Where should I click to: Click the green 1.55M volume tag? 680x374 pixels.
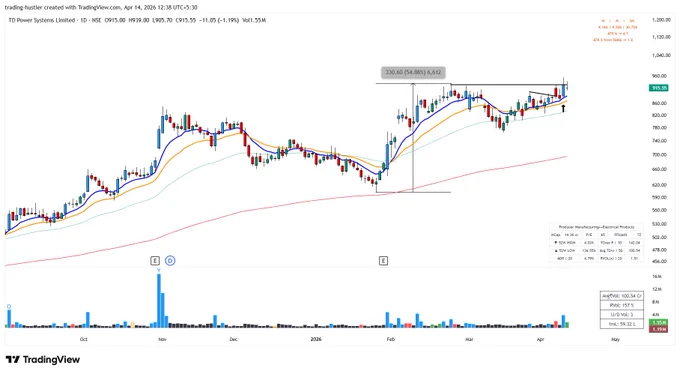click(658, 323)
